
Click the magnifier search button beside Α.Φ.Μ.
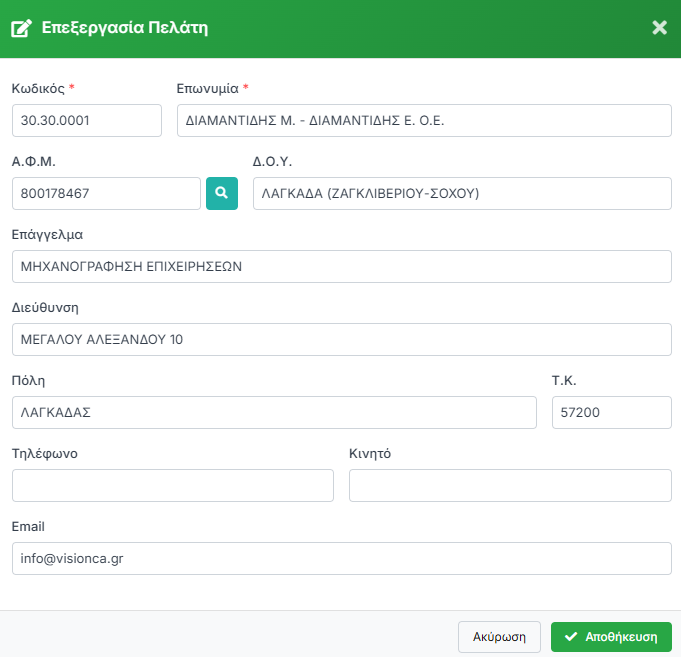pos(222,194)
